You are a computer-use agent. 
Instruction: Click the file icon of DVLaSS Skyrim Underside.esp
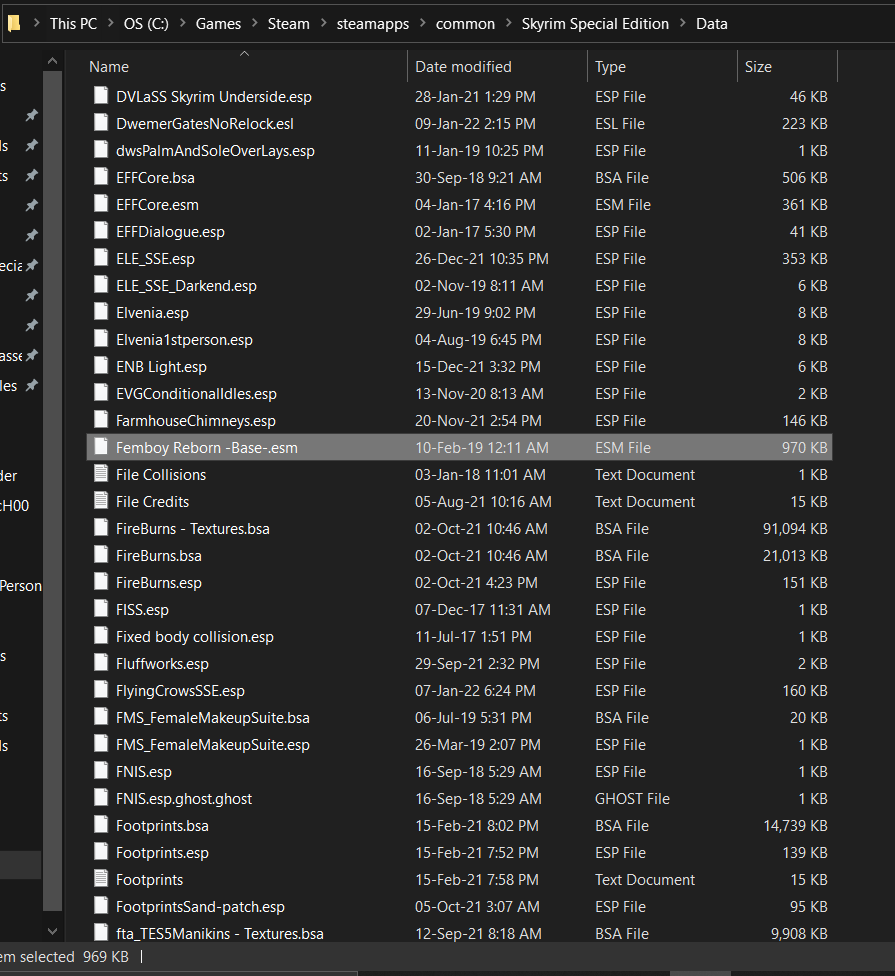(101, 95)
